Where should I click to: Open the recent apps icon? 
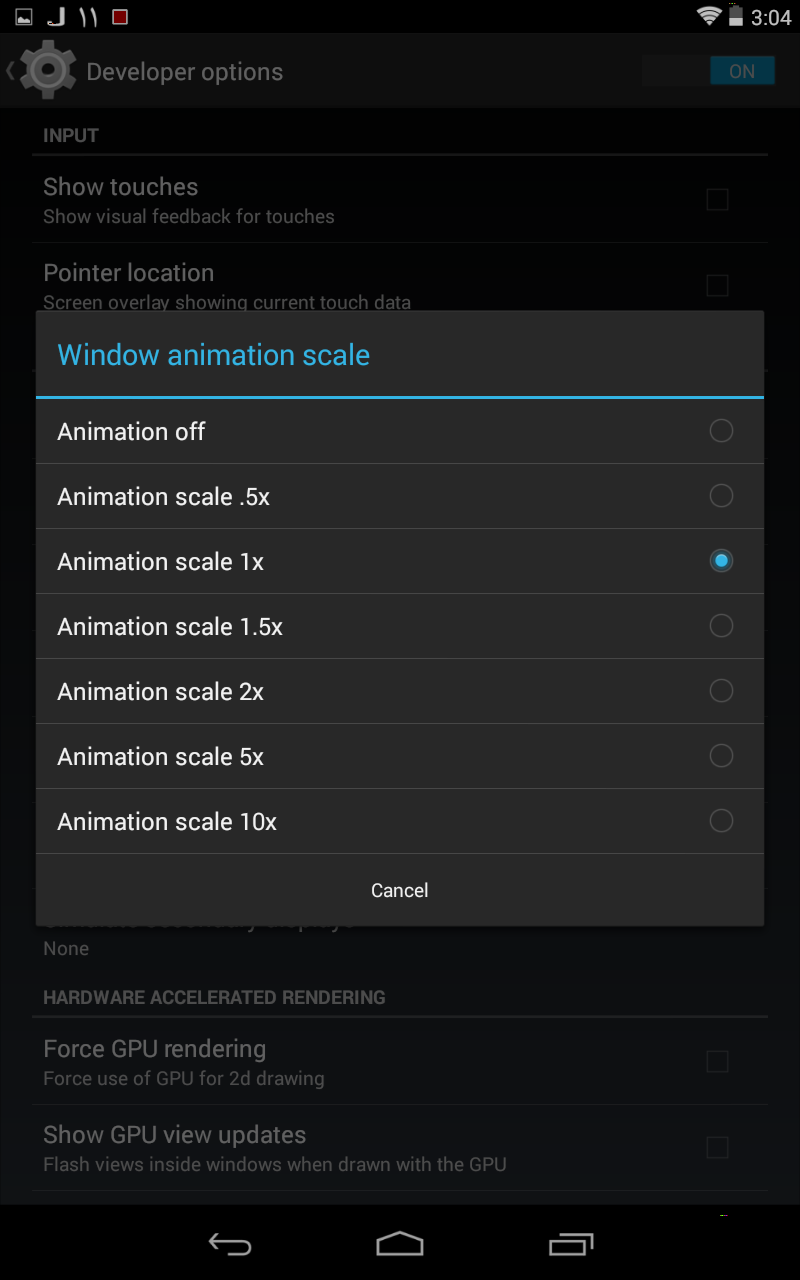[571, 1244]
